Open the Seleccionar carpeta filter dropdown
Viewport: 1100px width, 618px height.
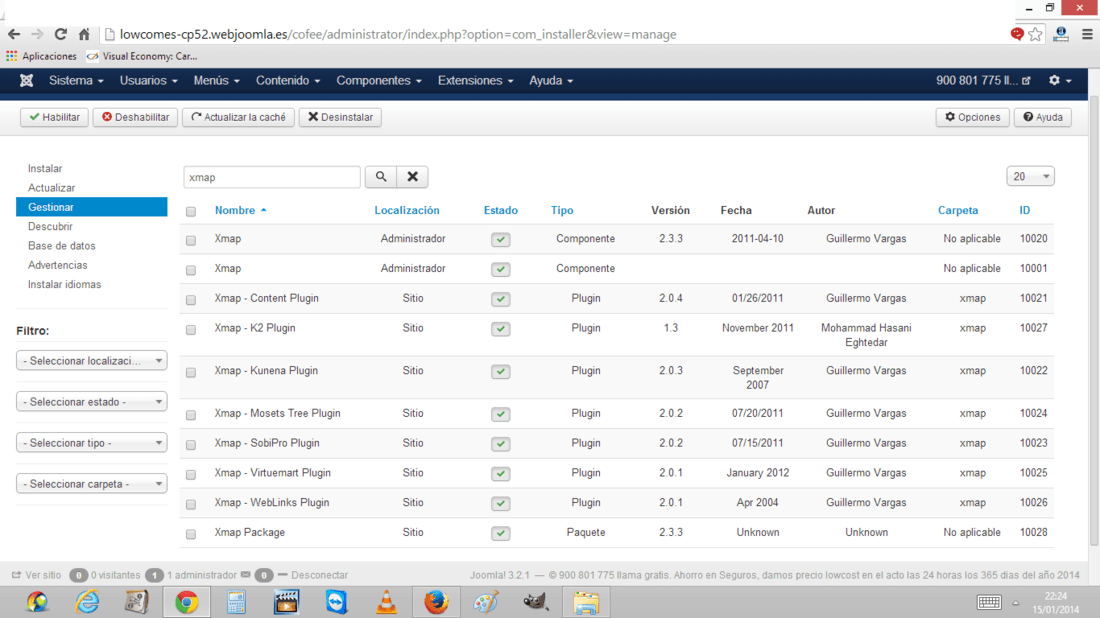(92, 484)
